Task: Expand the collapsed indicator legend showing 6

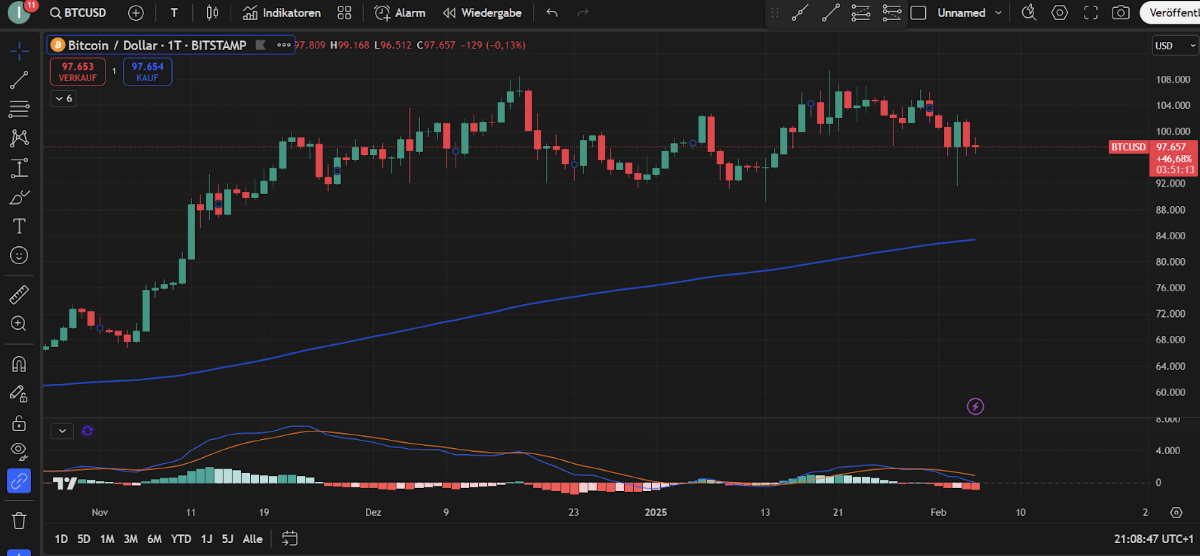Action: (x=63, y=98)
